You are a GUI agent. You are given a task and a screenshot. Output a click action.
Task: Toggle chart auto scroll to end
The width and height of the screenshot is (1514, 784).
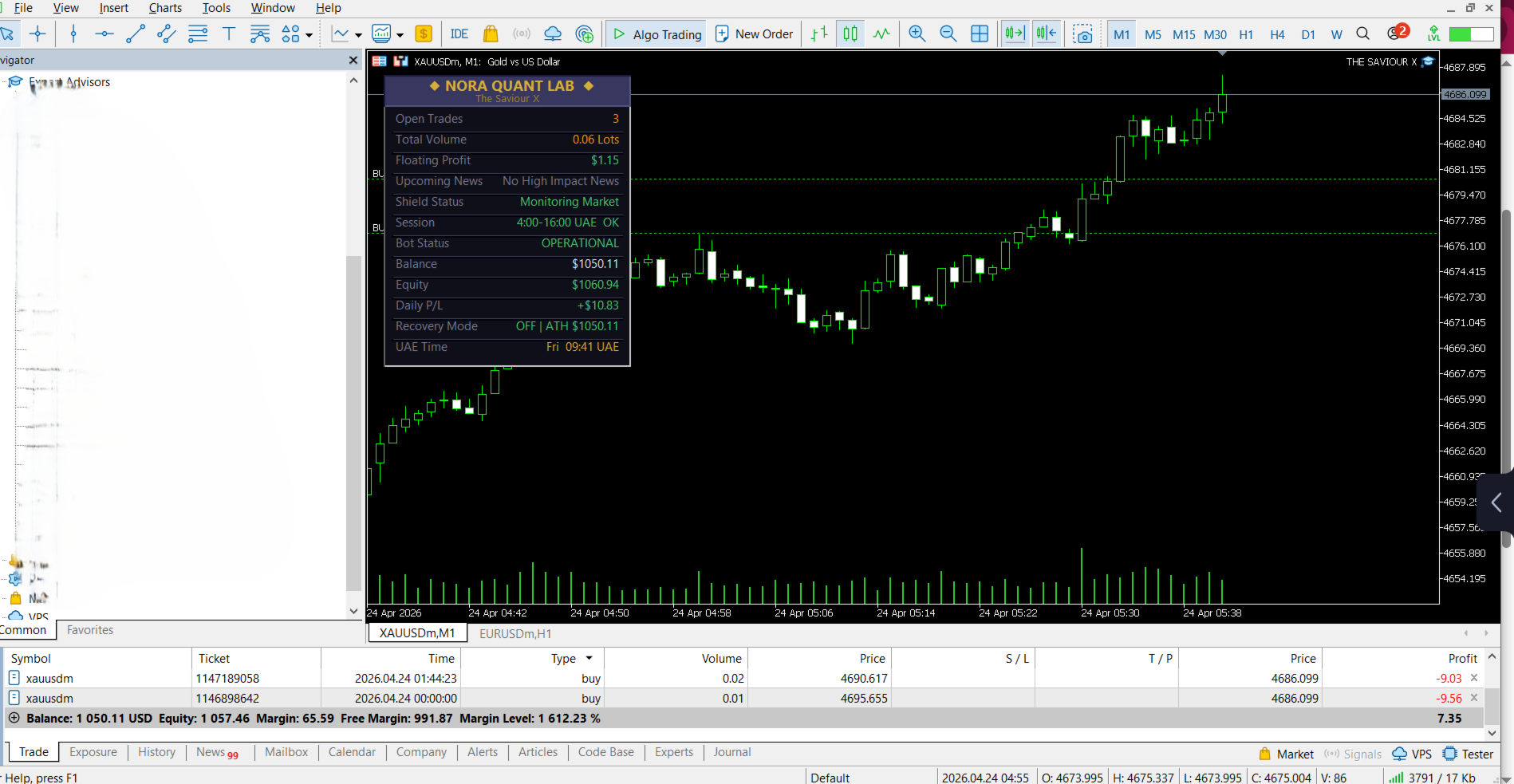click(1015, 33)
